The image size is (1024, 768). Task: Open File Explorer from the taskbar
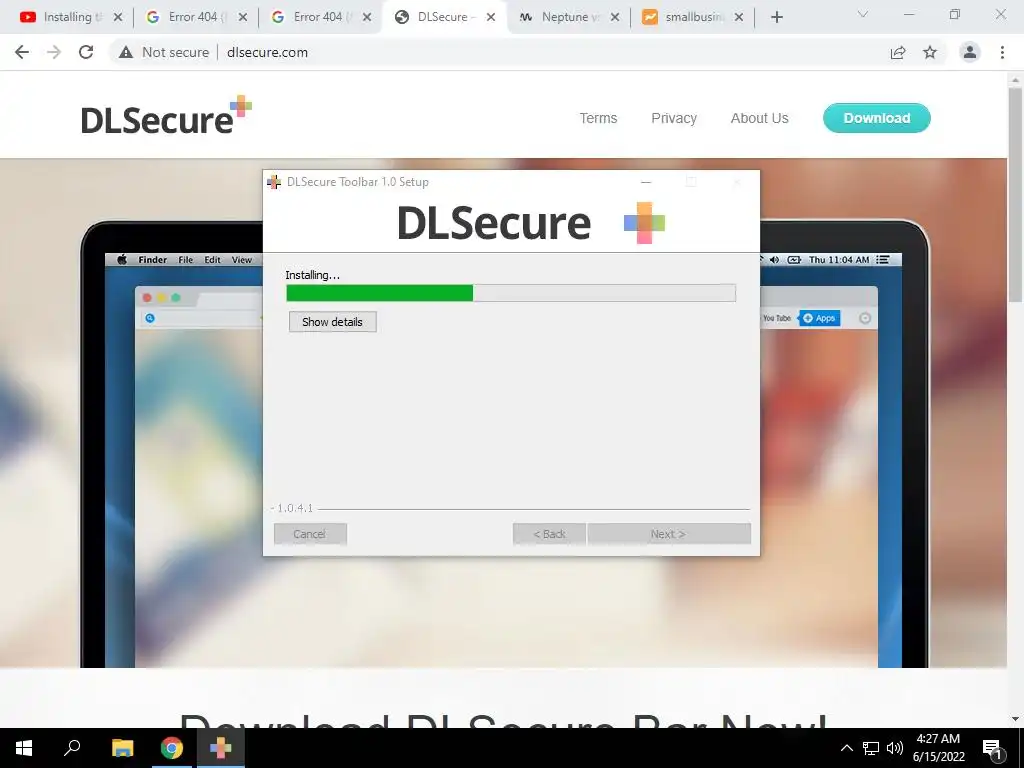(x=123, y=748)
